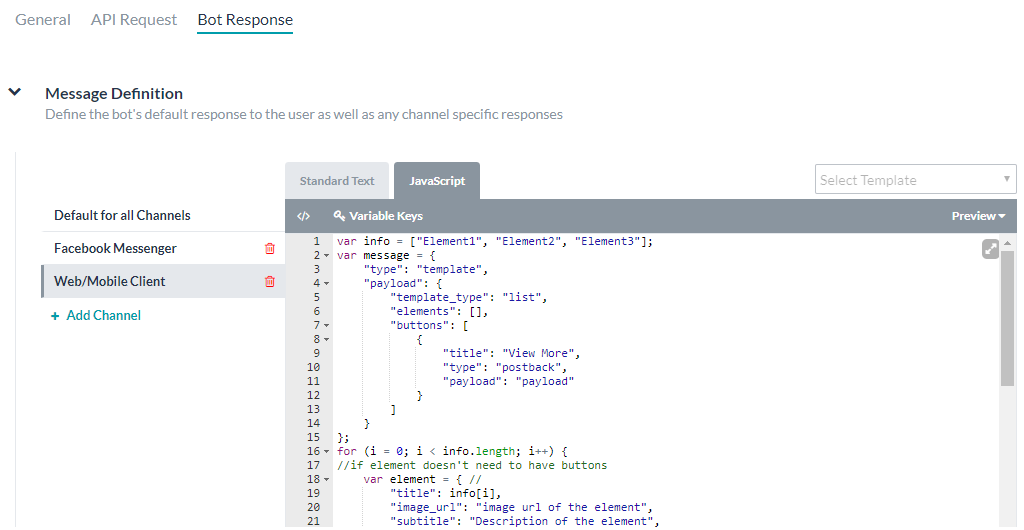
Task: Fold the code block at line 2
Action: point(327,256)
